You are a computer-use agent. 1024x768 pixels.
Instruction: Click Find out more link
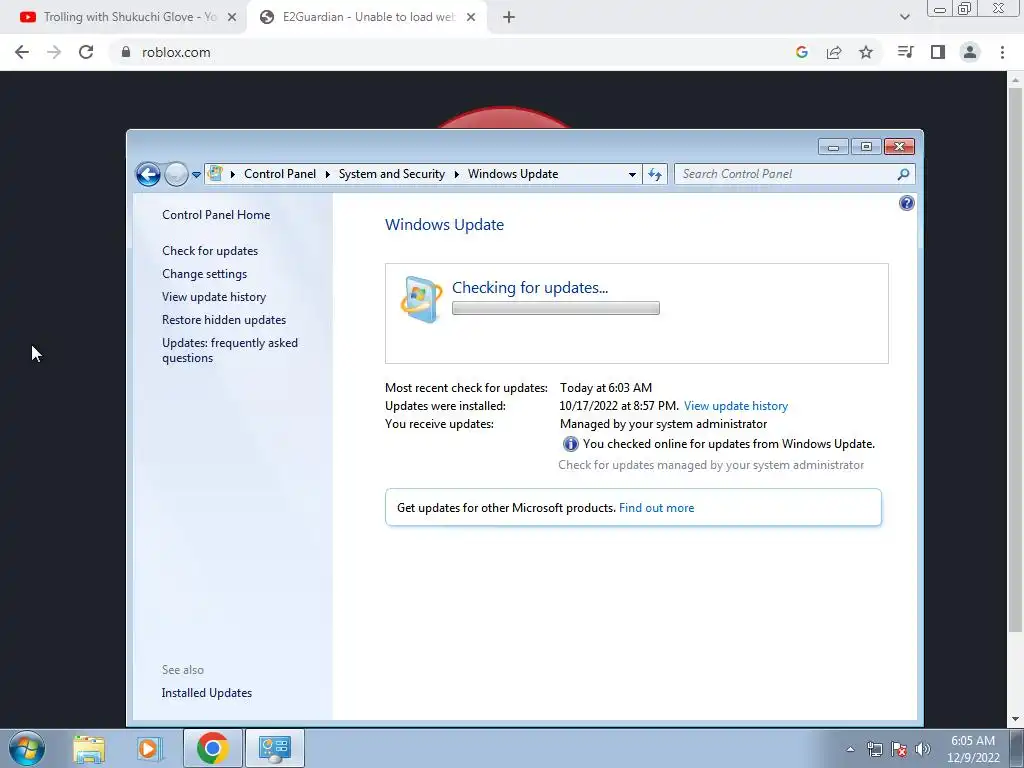(656, 507)
